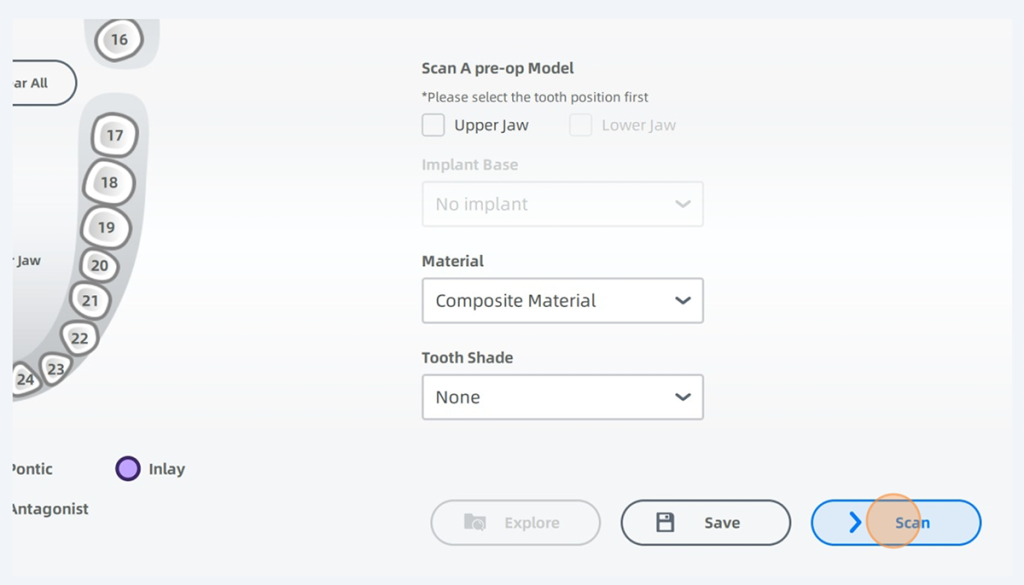Choose tooth 19 on the dental arch
This screenshot has width=1024, height=585.
point(105,227)
